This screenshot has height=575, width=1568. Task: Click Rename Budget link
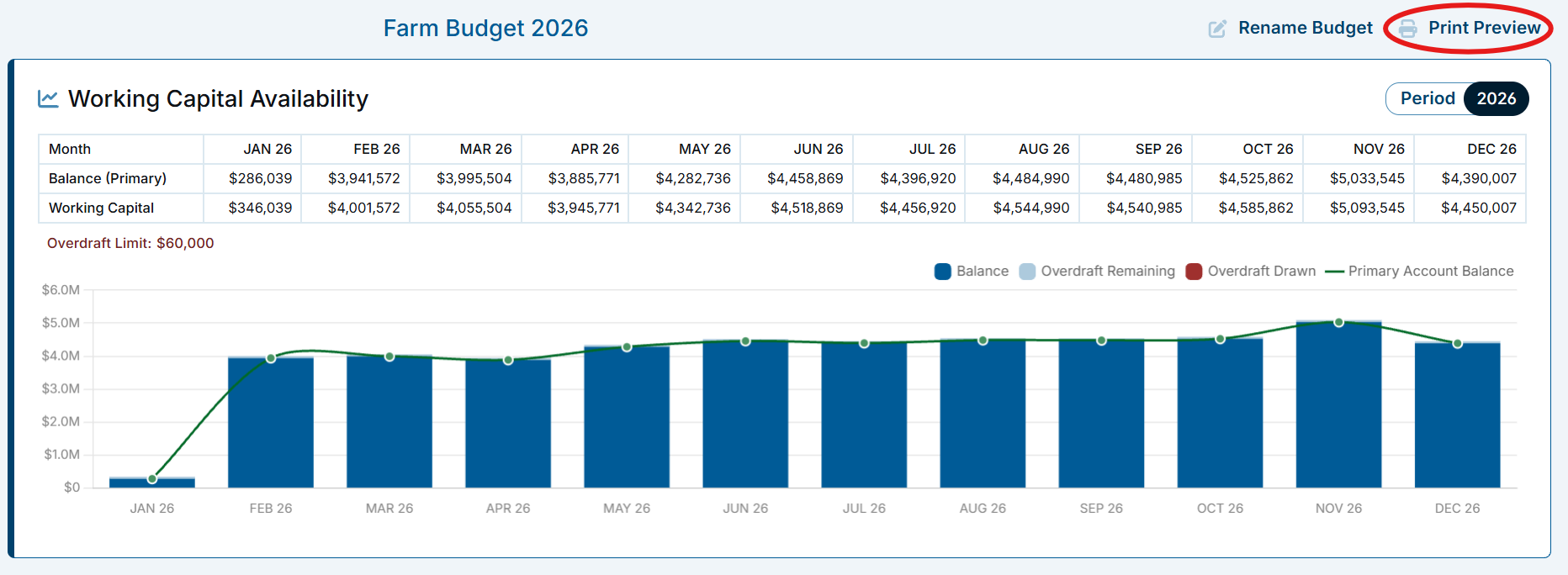1305,28
